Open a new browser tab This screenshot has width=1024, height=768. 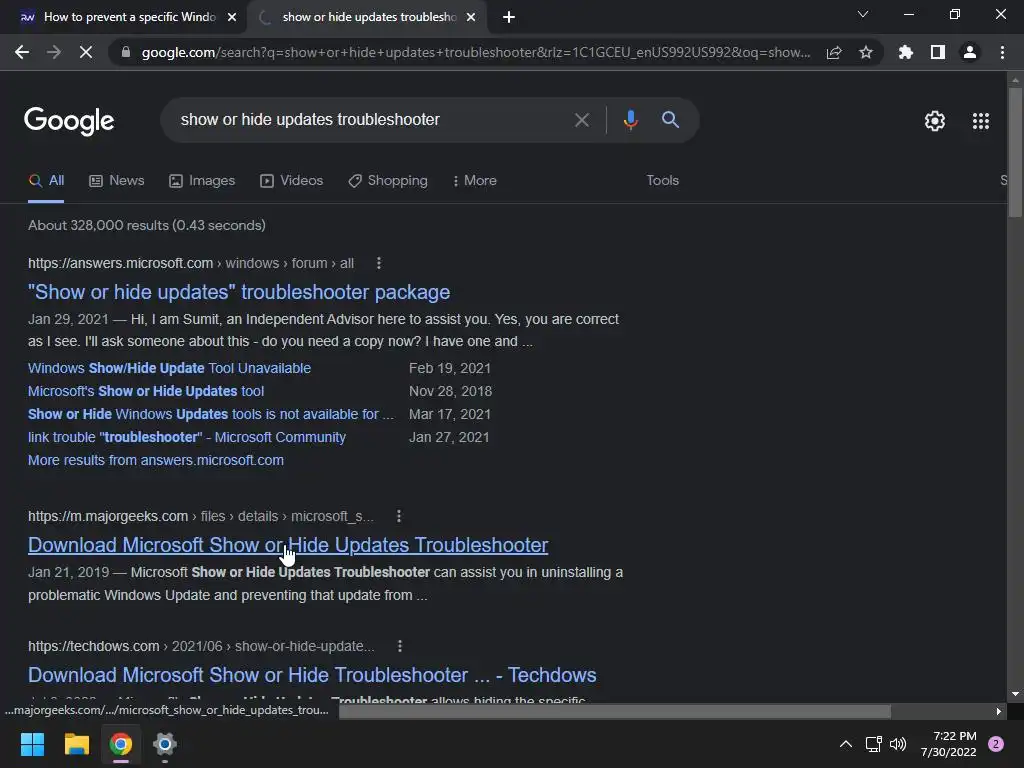tap(509, 18)
